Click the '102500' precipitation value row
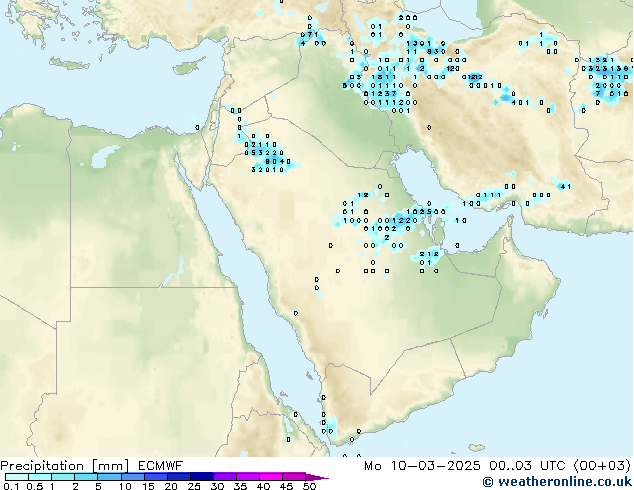The height and width of the screenshot is (490, 634). pyautogui.click(x=426, y=212)
